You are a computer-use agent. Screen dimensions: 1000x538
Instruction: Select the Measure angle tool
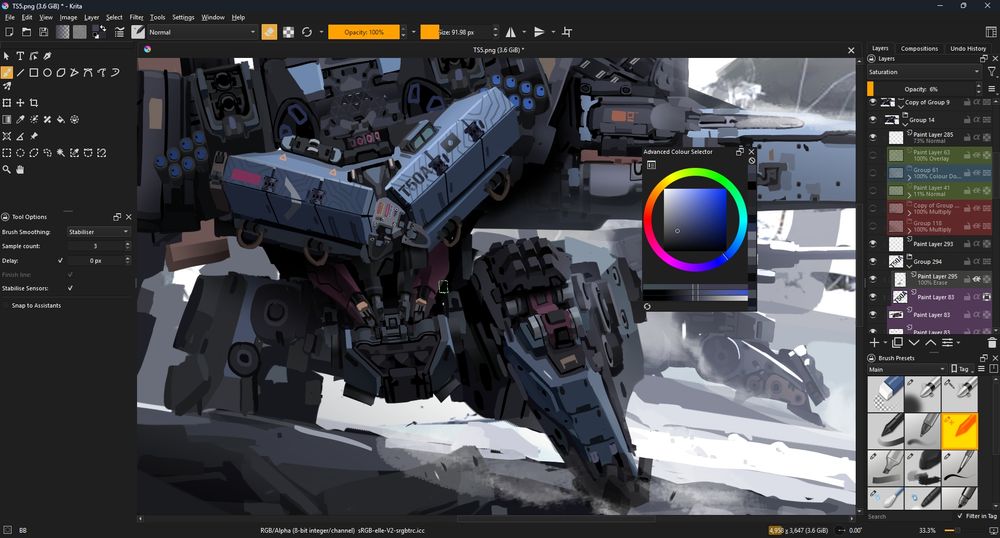pos(20,136)
